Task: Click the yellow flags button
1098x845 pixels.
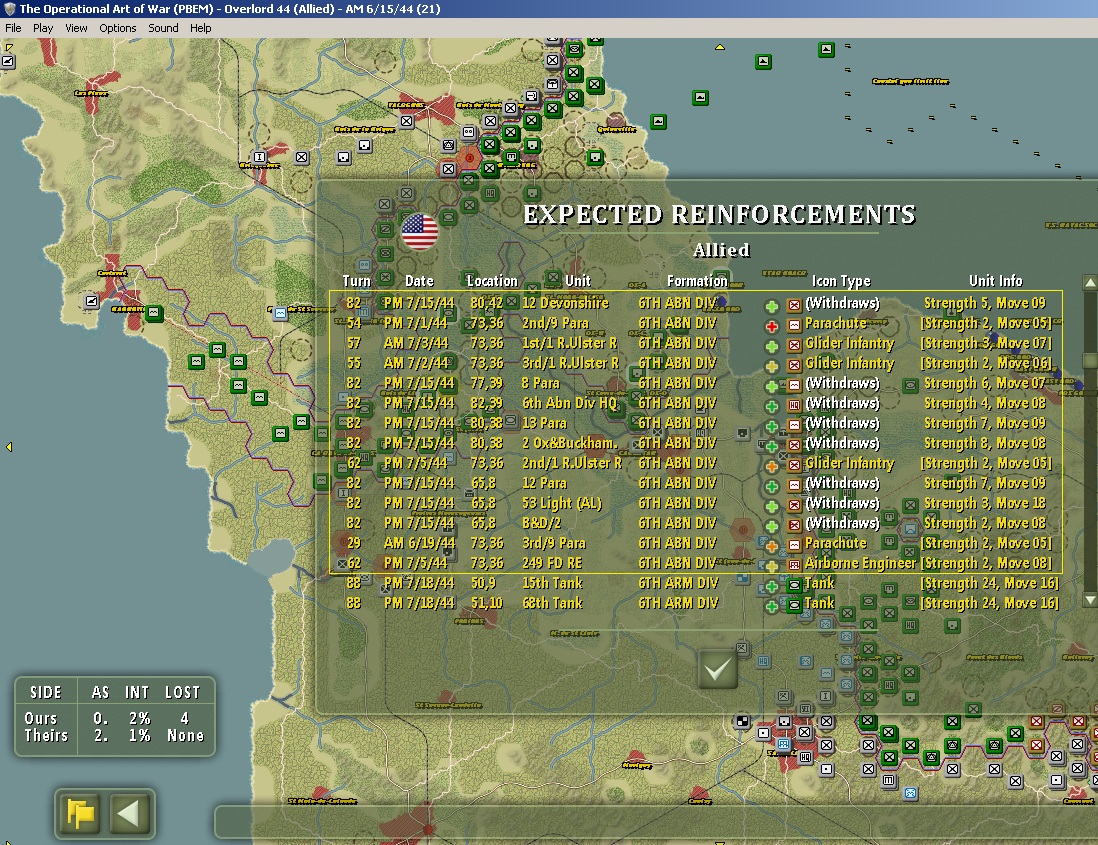Action: [81, 813]
